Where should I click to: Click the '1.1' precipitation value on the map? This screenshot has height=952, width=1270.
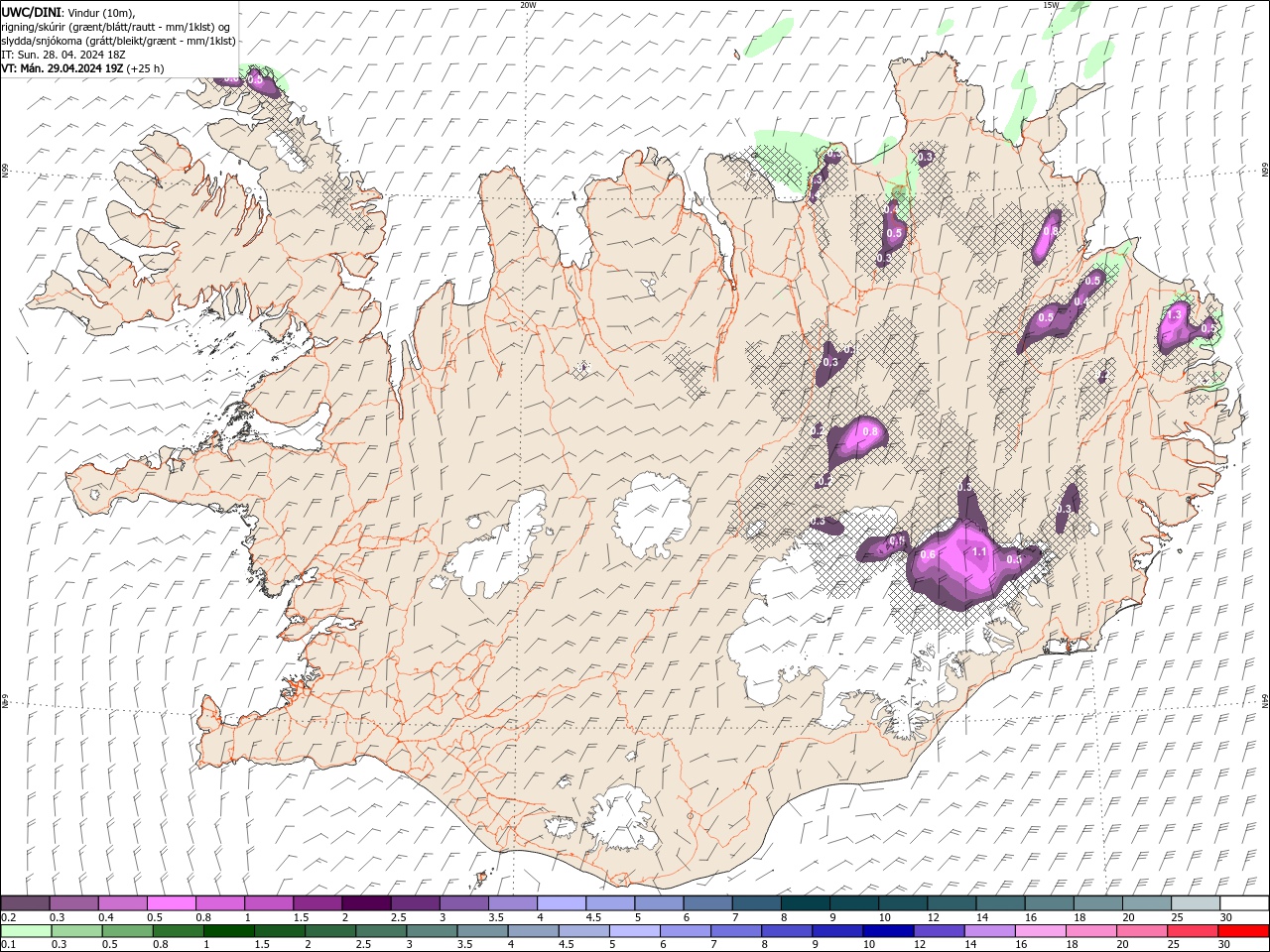click(979, 551)
